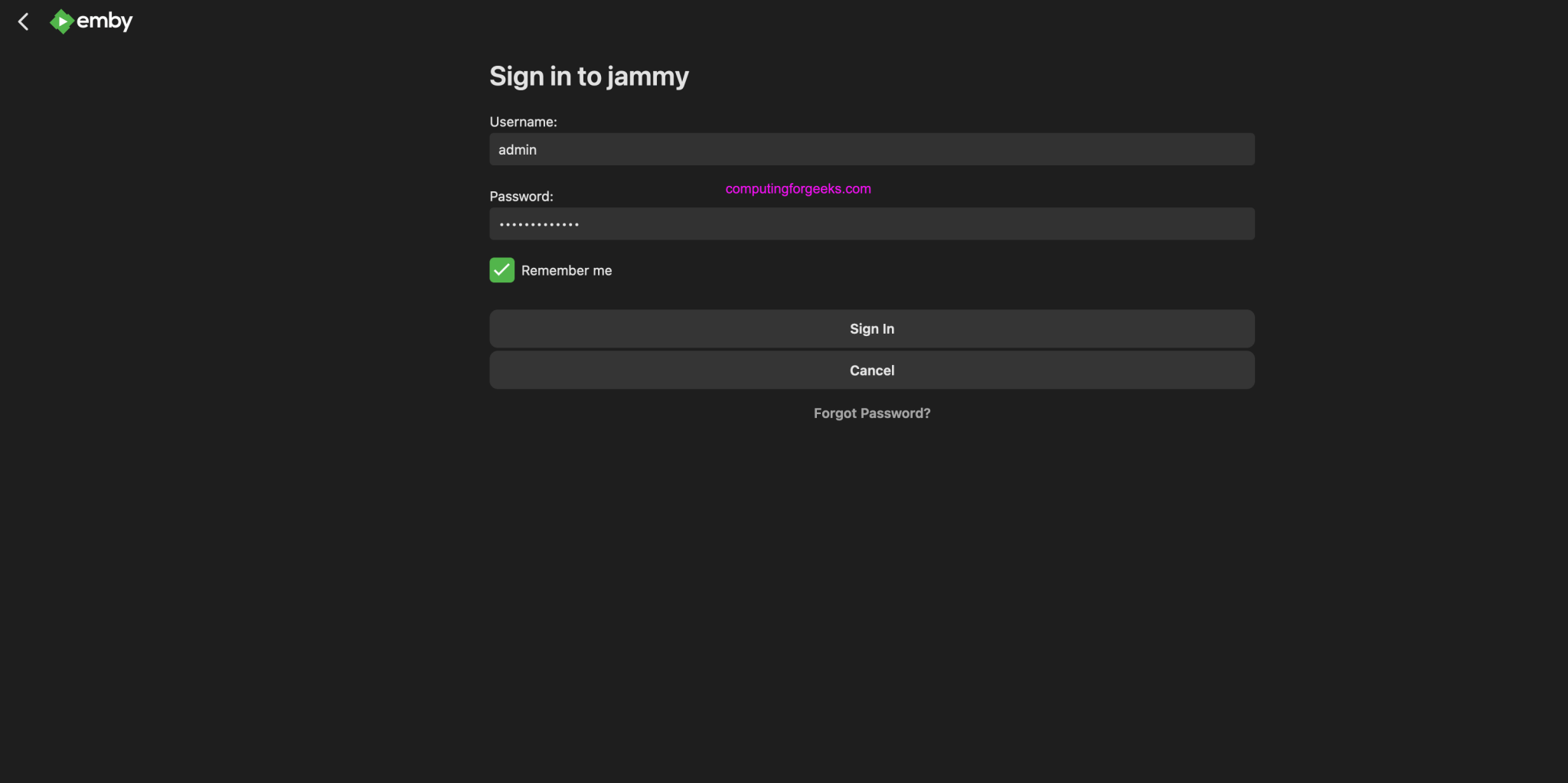Viewport: 1568px width, 783px height.
Task: Focus the Password input field
Action: pos(871,223)
